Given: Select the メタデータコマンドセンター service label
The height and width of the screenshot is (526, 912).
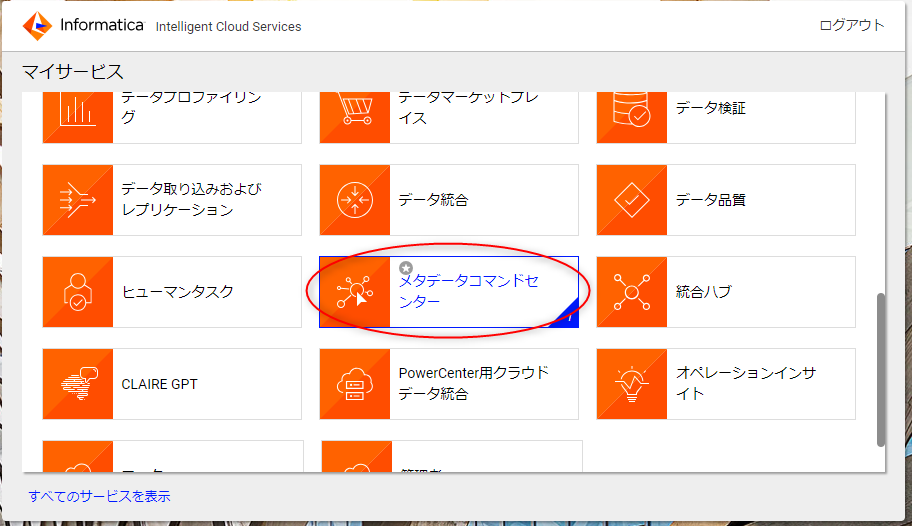Looking at the screenshot, I should pos(469,292).
